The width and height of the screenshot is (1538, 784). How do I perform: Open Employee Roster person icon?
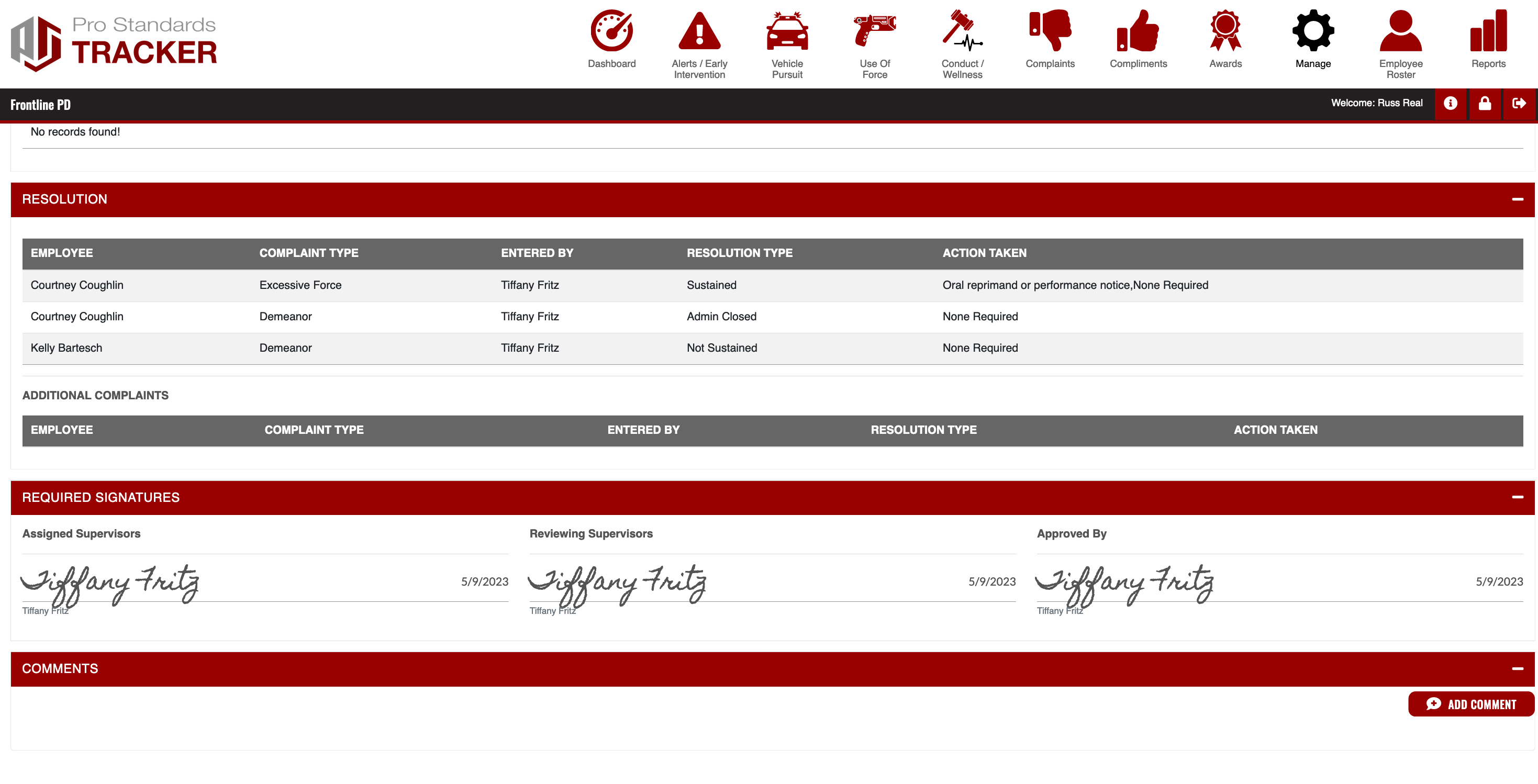(1400, 31)
